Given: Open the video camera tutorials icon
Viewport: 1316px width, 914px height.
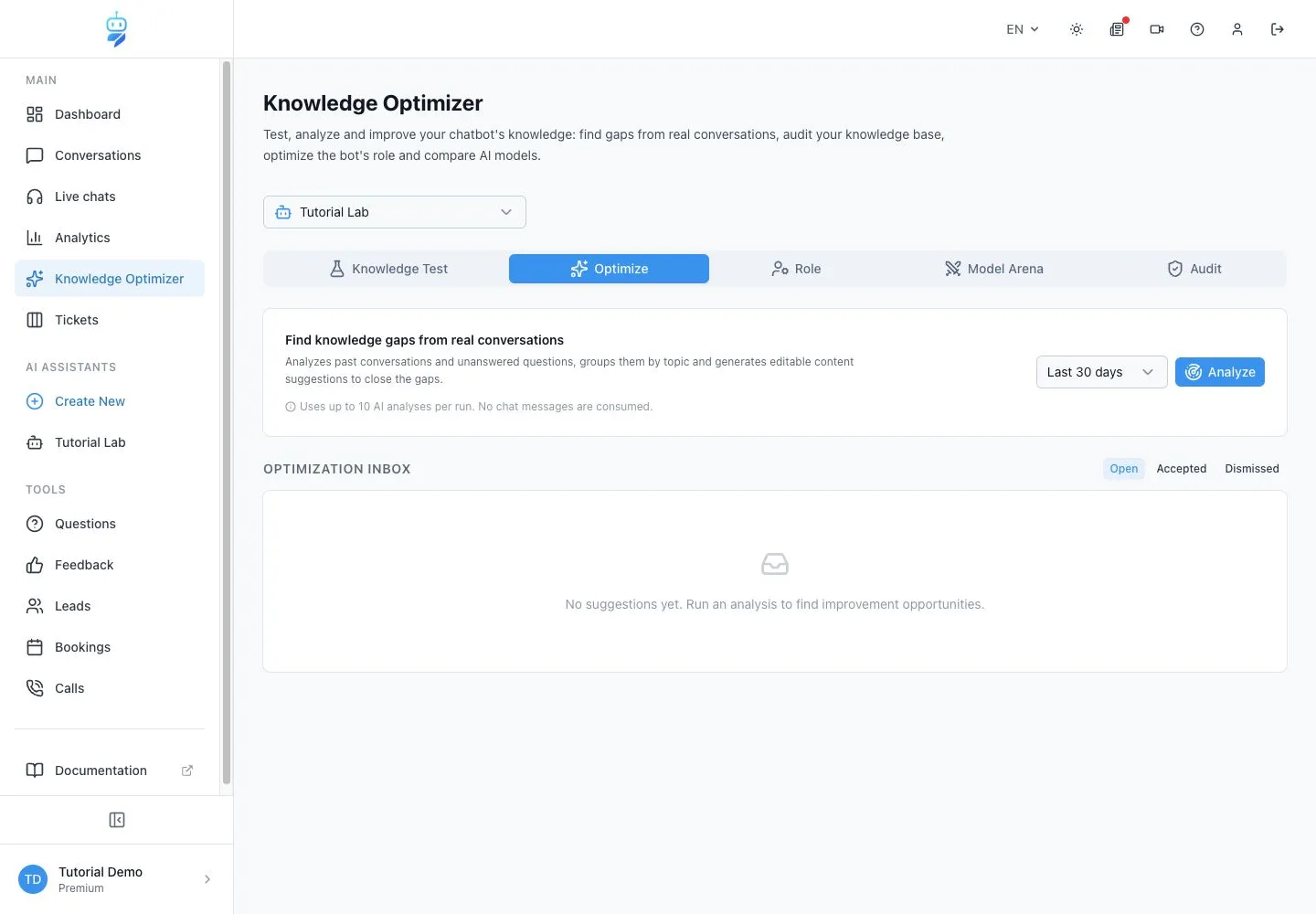Looking at the screenshot, I should pyautogui.click(x=1157, y=29).
